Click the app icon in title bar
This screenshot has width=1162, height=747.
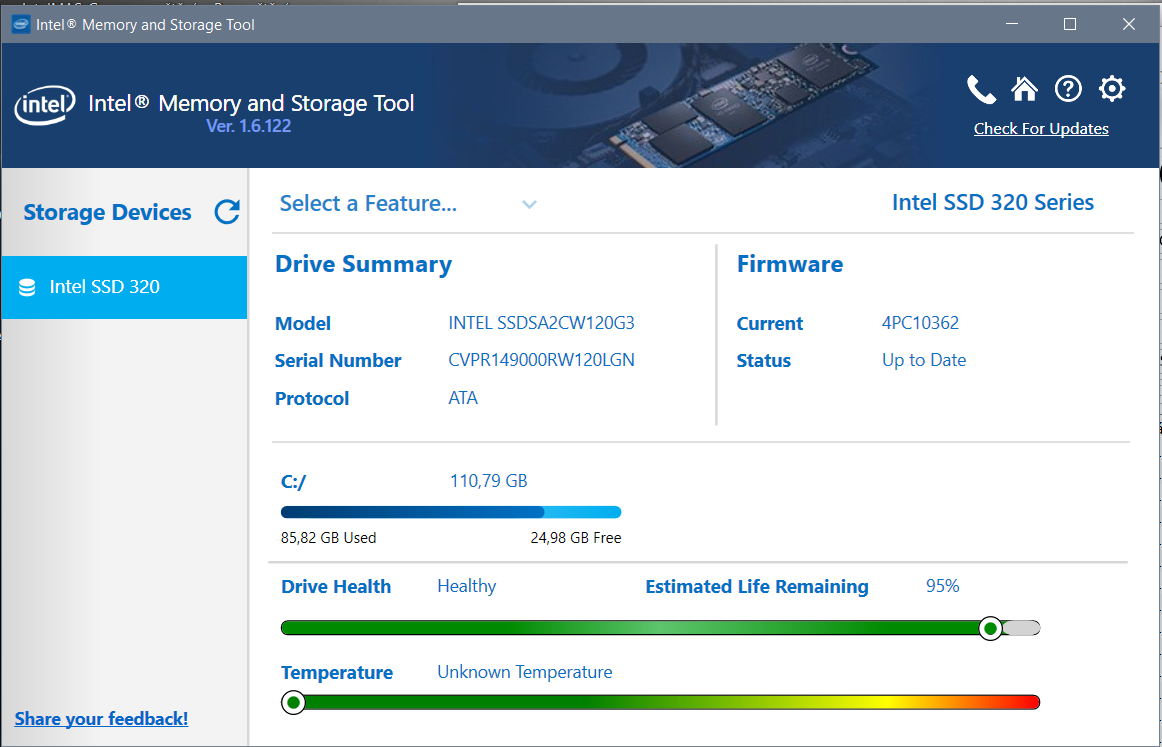21,24
